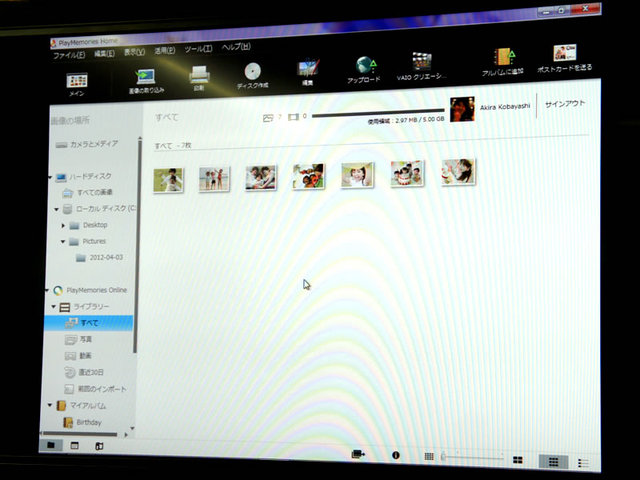Click the Akira Kobayashi user name
The height and width of the screenshot is (480, 640).
(505, 107)
